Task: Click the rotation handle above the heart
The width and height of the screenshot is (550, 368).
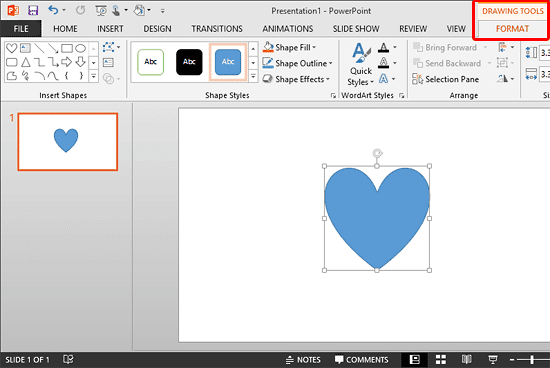Action: click(x=377, y=153)
